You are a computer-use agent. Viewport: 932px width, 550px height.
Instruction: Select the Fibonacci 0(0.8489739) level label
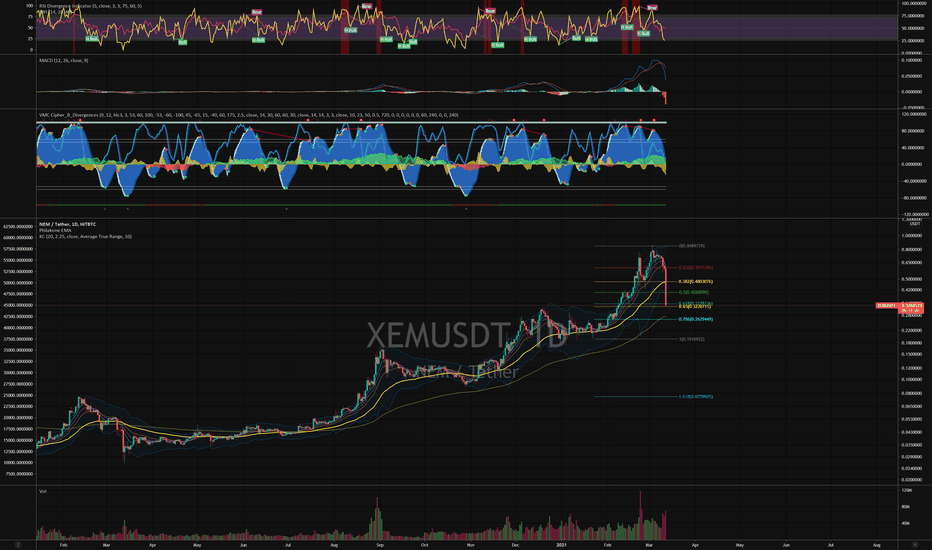692,246
